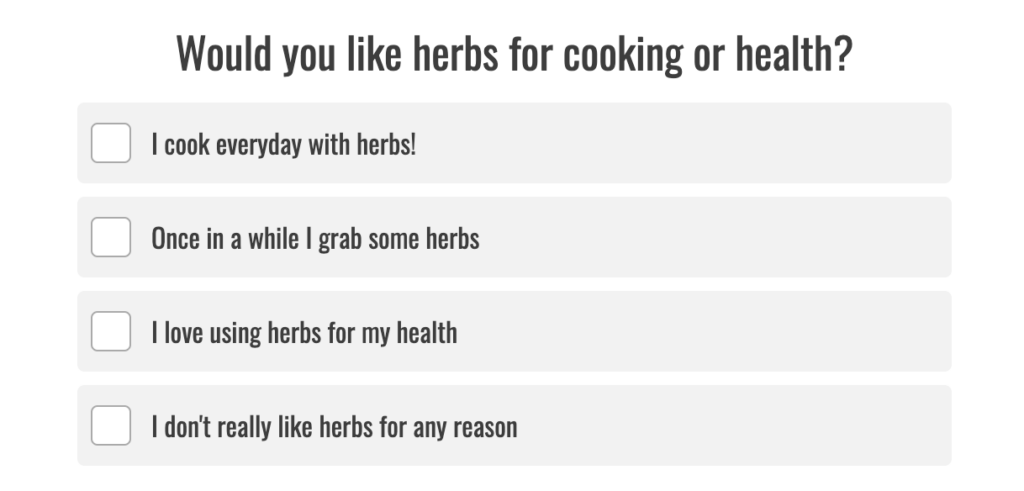Image resolution: width=1024 pixels, height=491 pixels.
Task: Toggle the third answer's square checkbox
Action: [x=111, y=331]
